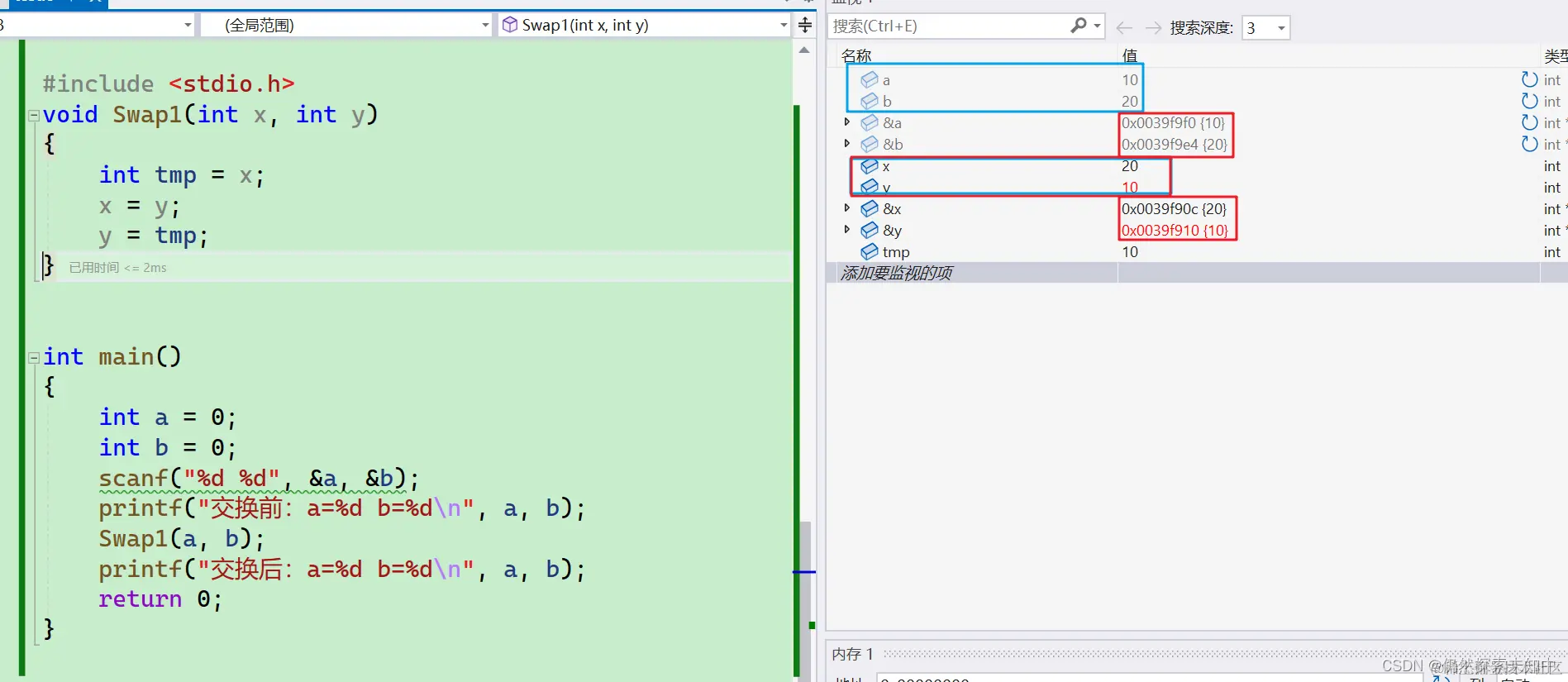Click the forward arrow next to search box

coord(1153,27)
